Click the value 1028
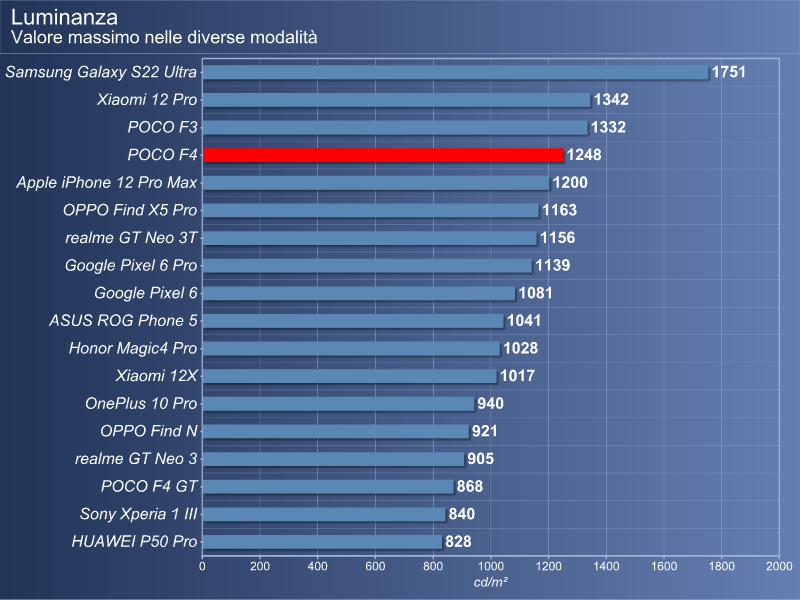 click(x=520, y=348)
